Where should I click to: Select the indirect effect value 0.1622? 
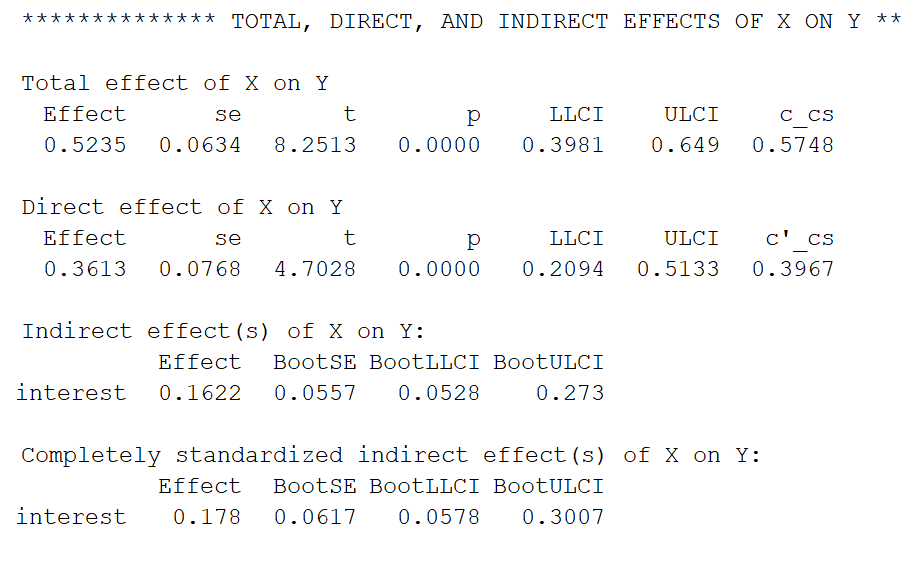coord(200,393)
